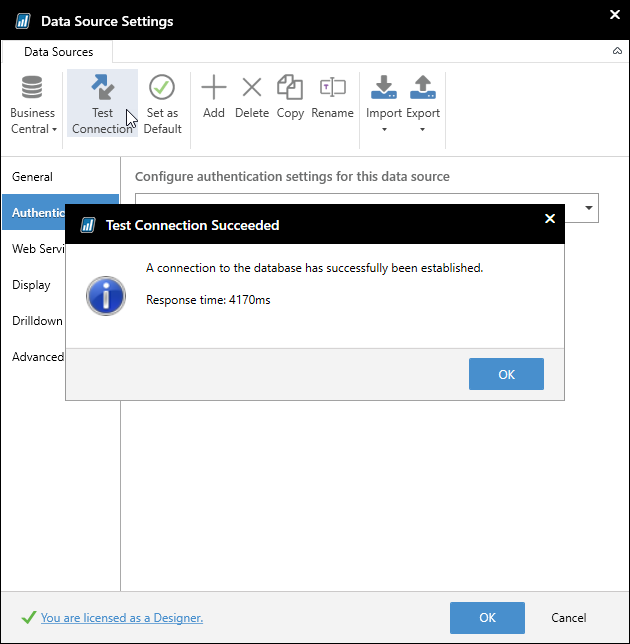The width and height of the screenshot is (630, 644).
Task: Click the green license checkmark icon
Action: coord(29,617)
